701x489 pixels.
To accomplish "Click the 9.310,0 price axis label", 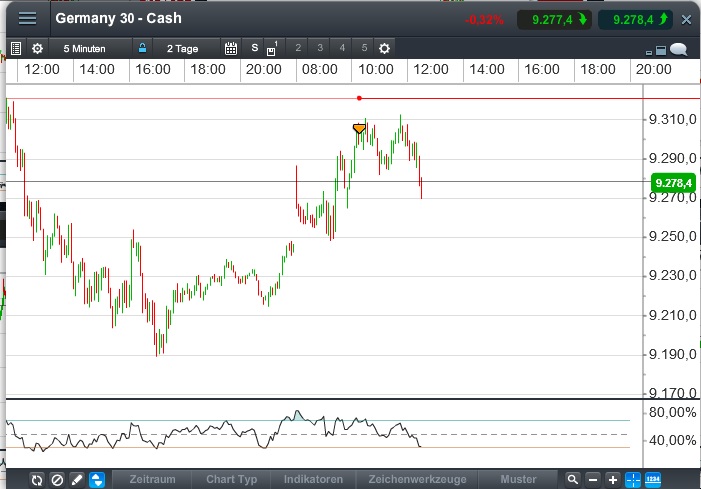I will [672, 119].
